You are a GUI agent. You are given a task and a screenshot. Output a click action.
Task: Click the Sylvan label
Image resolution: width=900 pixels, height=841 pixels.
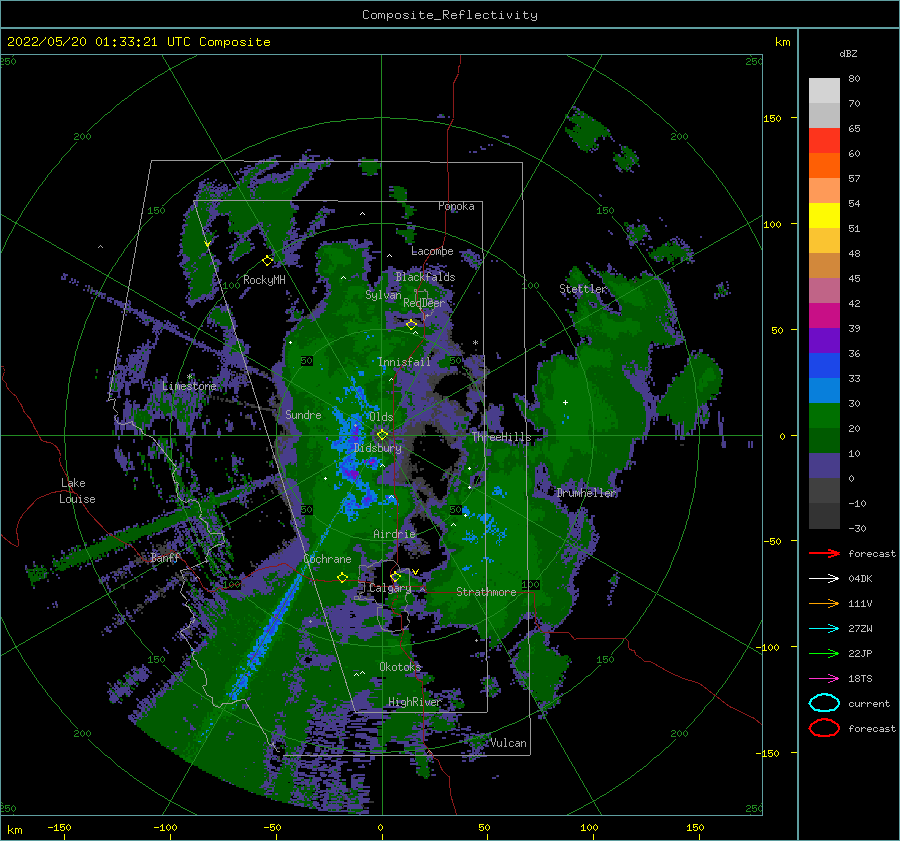(x=383, y=295)
